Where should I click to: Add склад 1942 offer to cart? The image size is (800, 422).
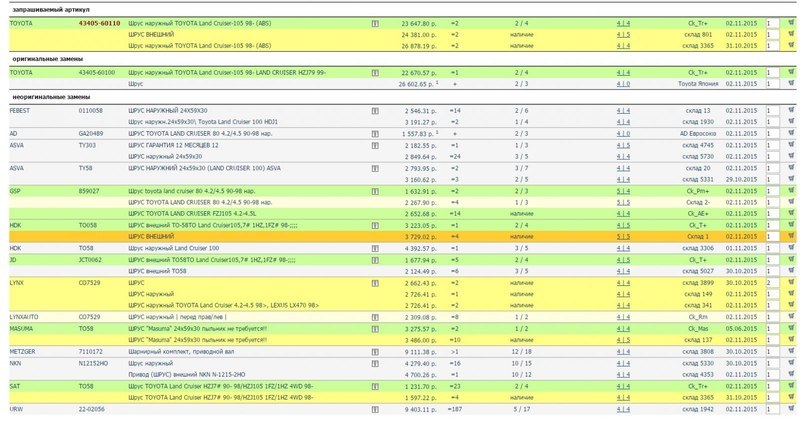(791, 409)
